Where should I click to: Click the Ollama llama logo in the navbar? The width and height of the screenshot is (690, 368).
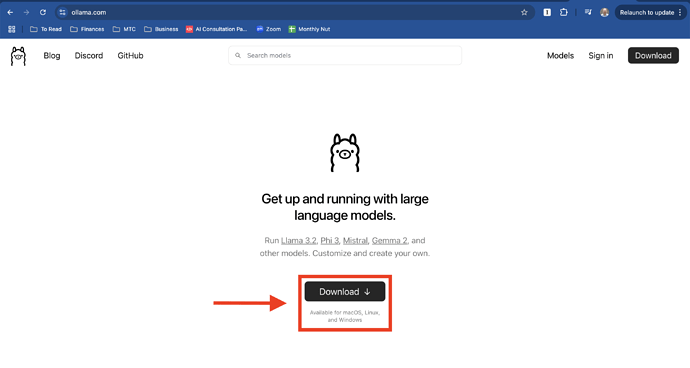coord(18,56)
